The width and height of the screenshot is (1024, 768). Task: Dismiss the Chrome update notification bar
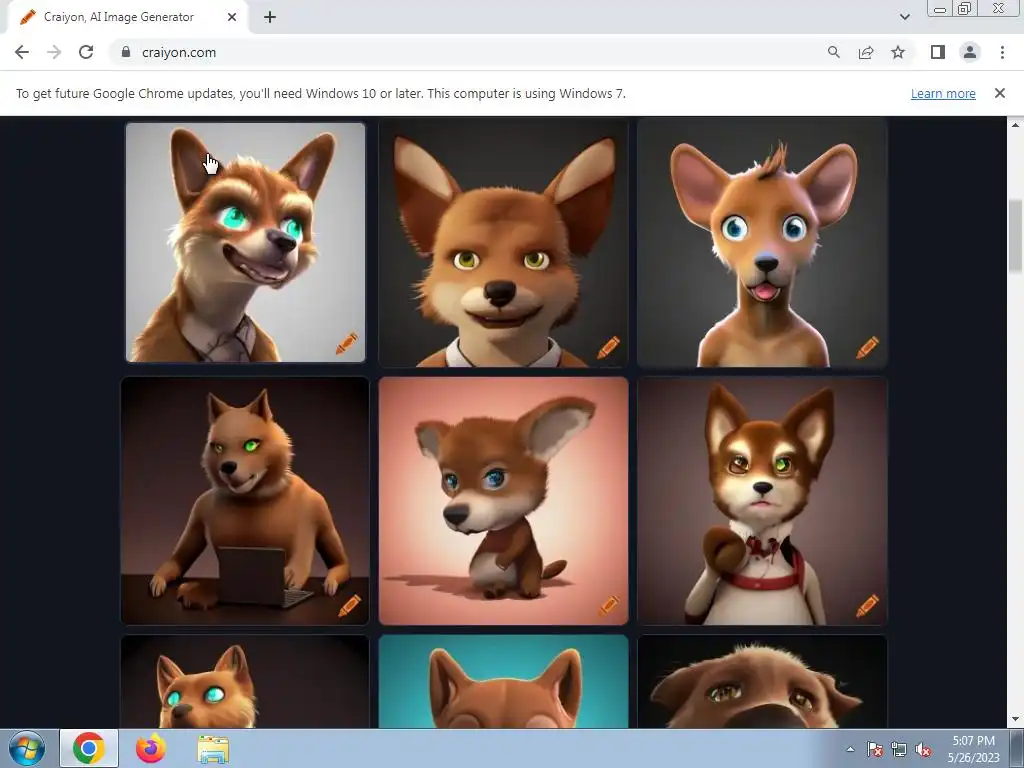click(x=1000, y=93)
